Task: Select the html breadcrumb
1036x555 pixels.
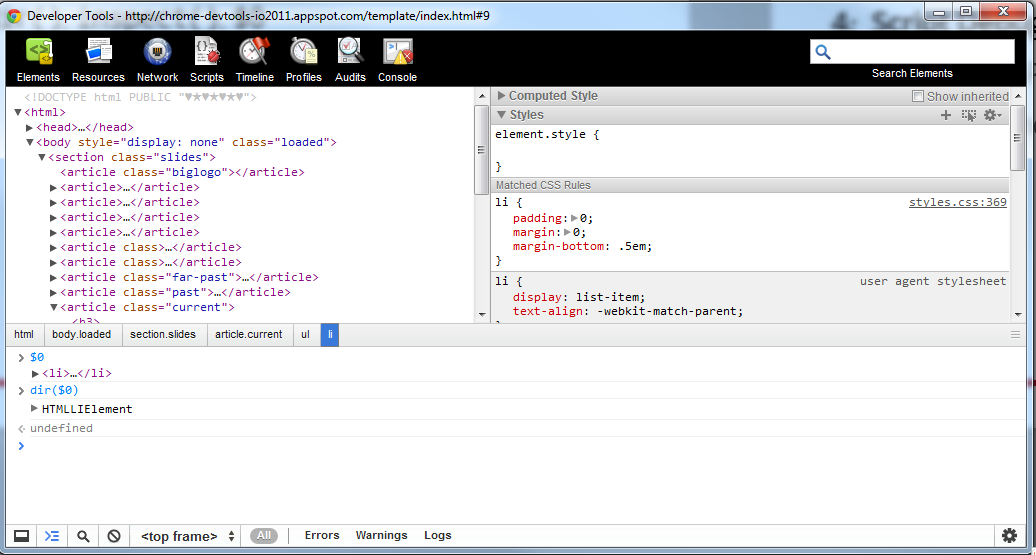Action: 24,334
